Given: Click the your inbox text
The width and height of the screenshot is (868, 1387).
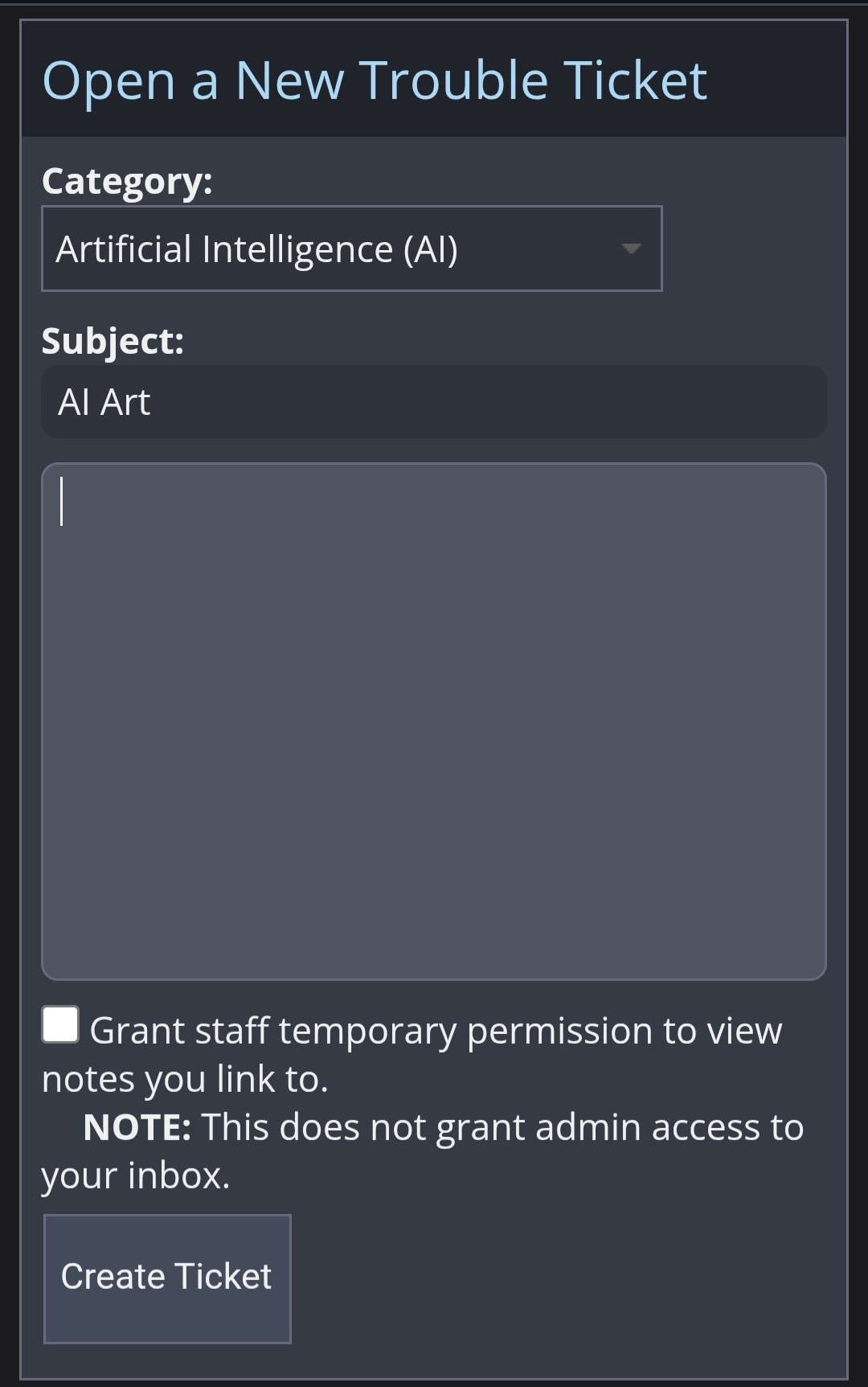Looking at the screenshot, I should 136,1176.
